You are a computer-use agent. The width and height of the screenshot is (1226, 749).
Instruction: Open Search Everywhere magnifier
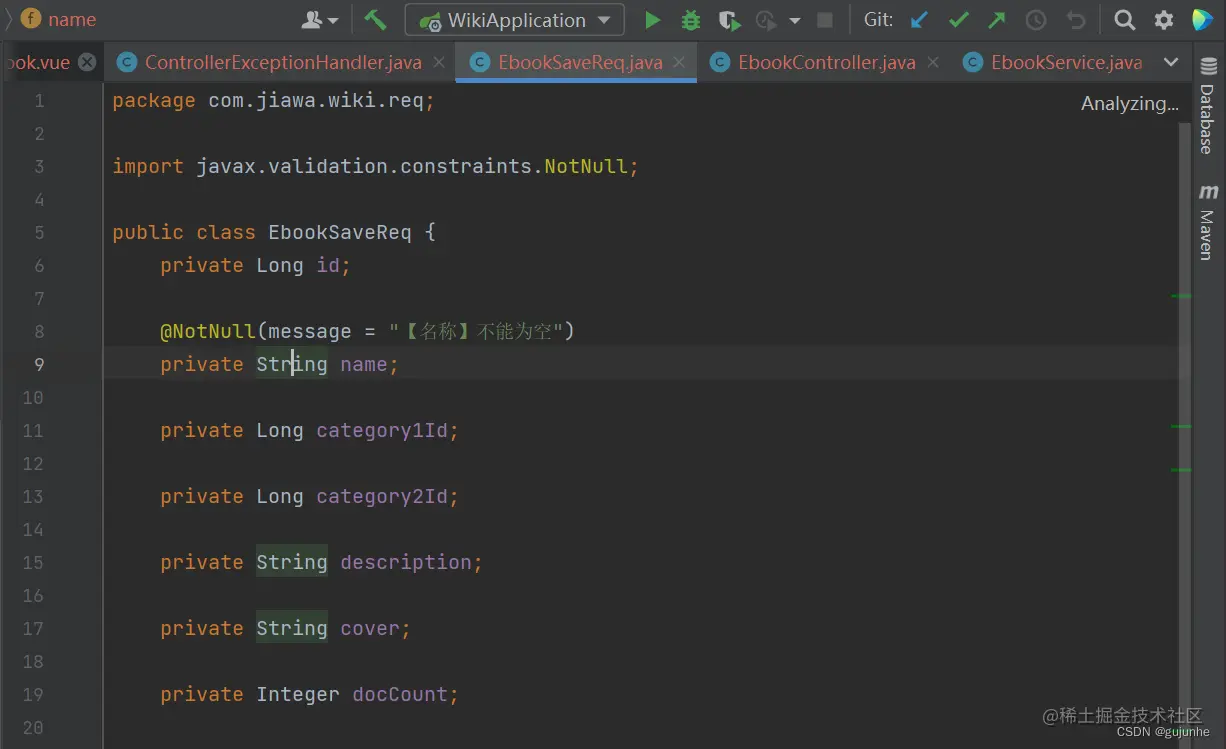(x=1125, y=20)
